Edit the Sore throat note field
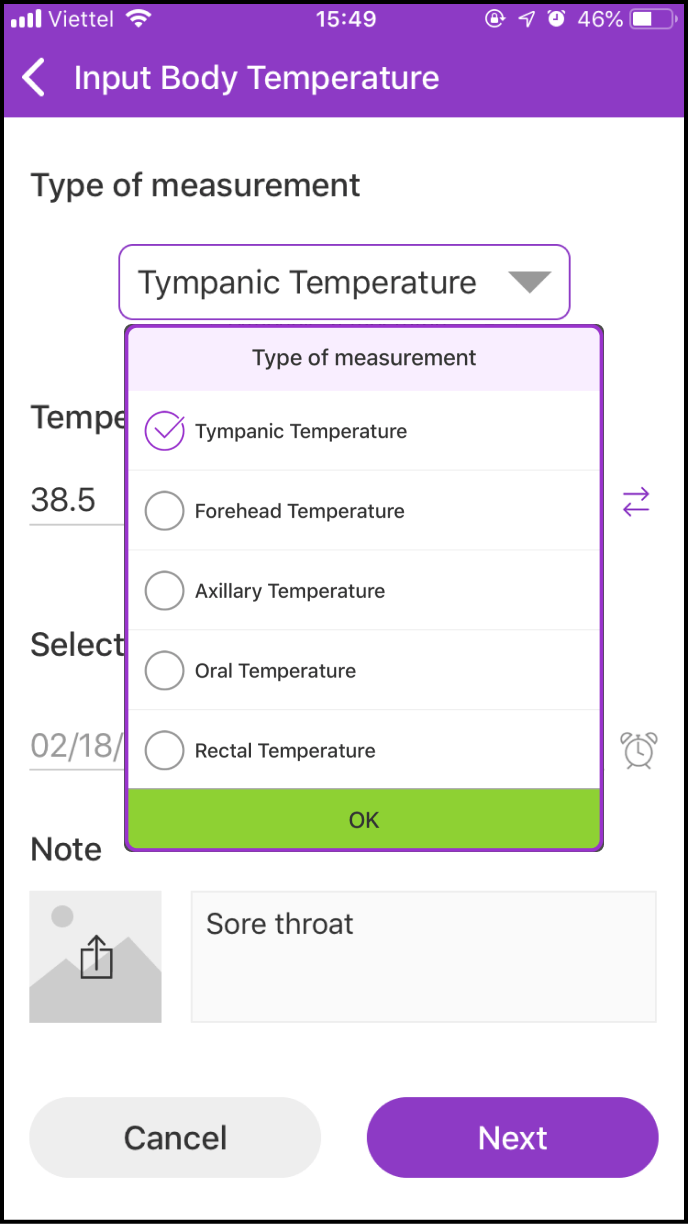The height and width of the screenshot is (1224, 688). 423,956
